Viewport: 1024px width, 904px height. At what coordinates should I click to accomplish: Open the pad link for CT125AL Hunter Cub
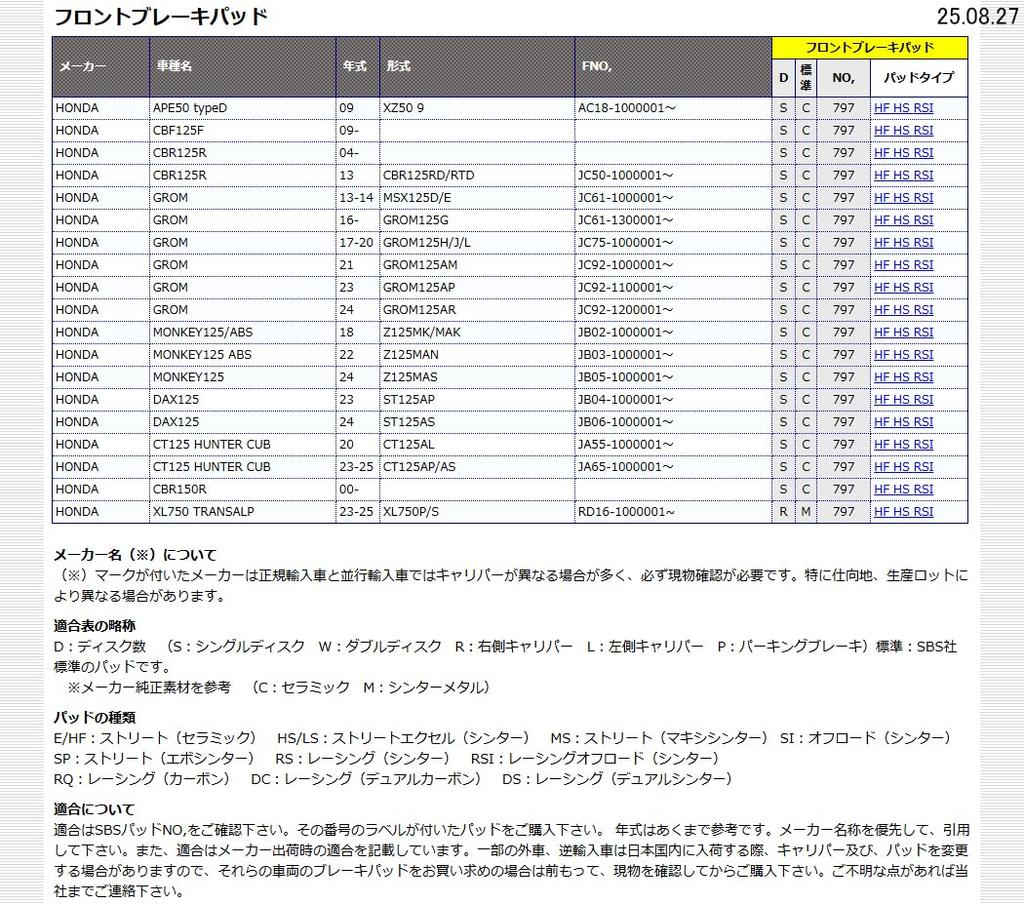pos(903,445)
